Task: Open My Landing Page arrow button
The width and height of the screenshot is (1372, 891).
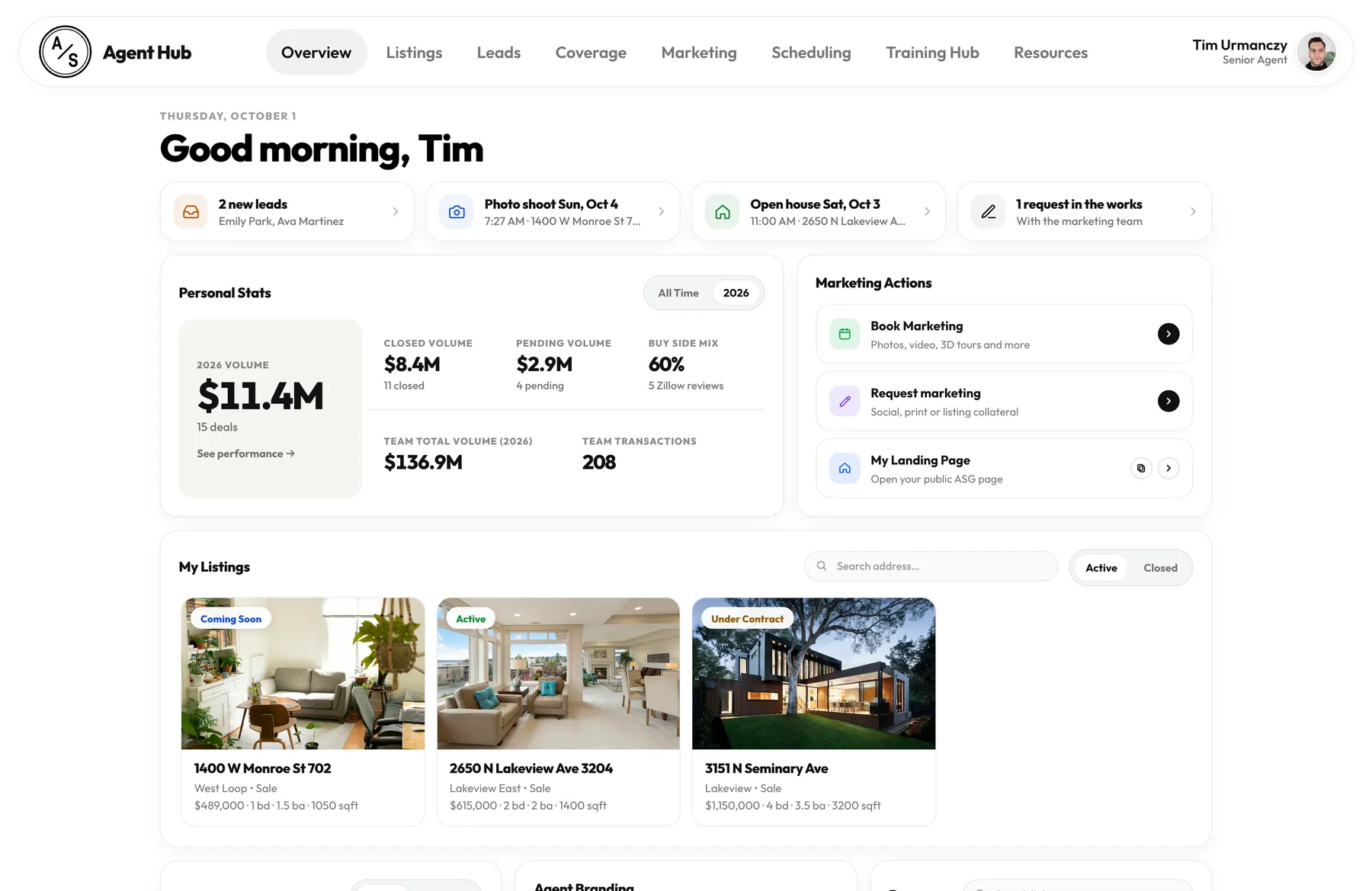Action: click(x=1168, y=468)
